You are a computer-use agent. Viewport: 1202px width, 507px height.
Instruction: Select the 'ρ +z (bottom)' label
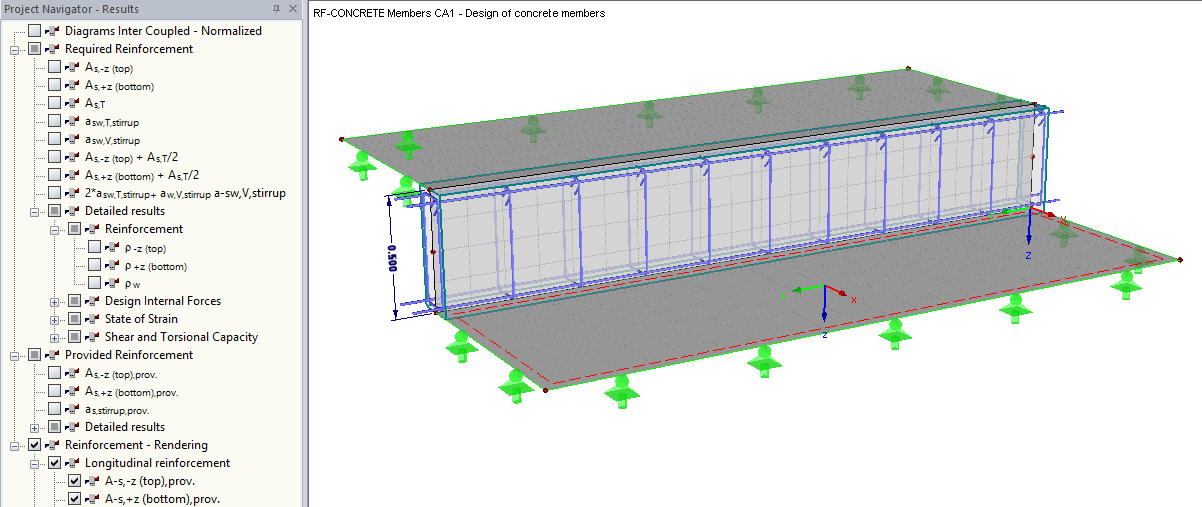(x=156, y=265)
